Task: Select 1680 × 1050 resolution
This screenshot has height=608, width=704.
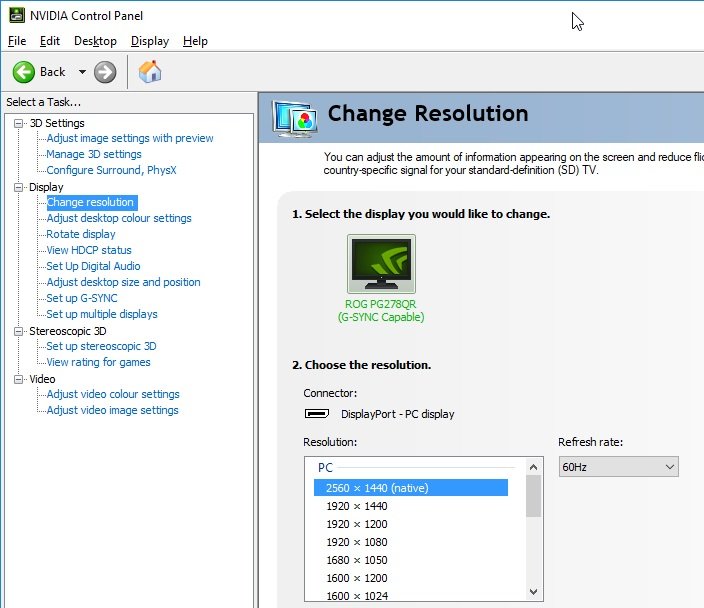Action: [357, 560]
